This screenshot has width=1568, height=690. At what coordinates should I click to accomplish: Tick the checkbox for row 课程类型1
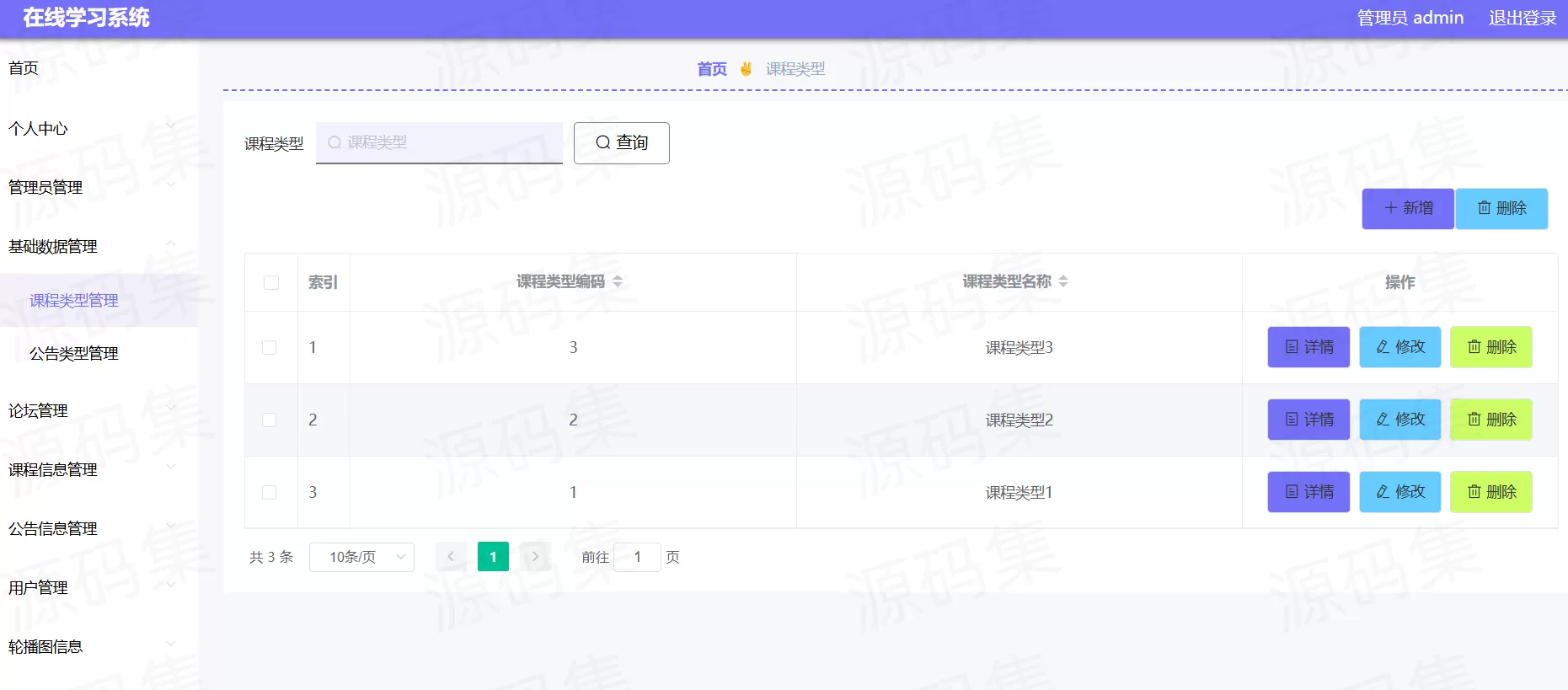270,492
